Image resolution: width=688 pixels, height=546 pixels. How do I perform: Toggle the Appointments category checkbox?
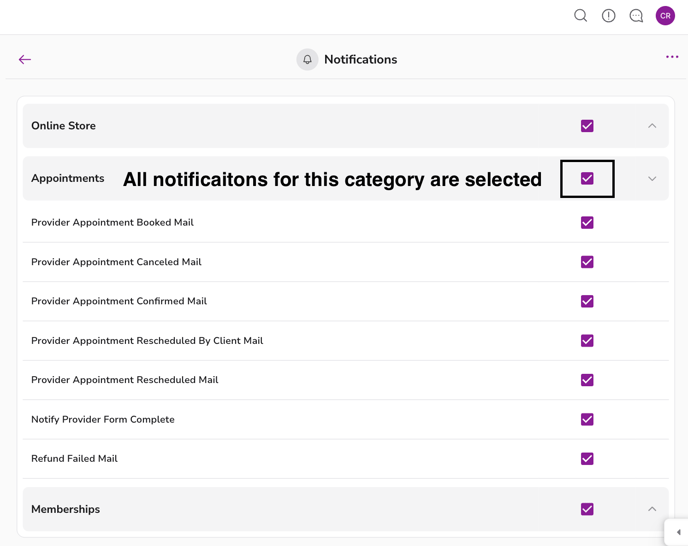click(587, 179)
